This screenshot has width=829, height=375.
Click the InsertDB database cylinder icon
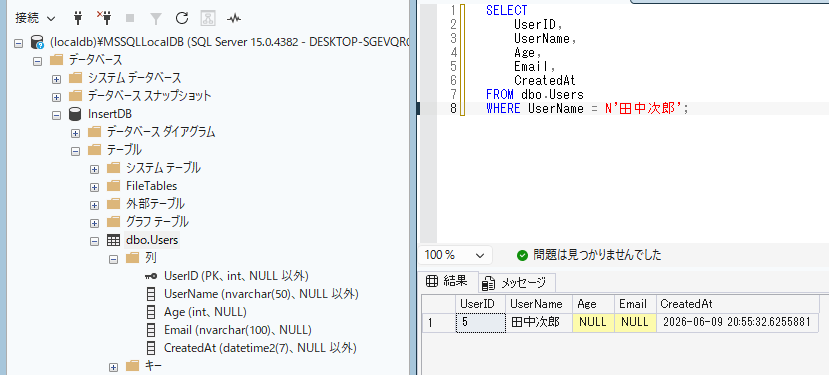(75, 114)
